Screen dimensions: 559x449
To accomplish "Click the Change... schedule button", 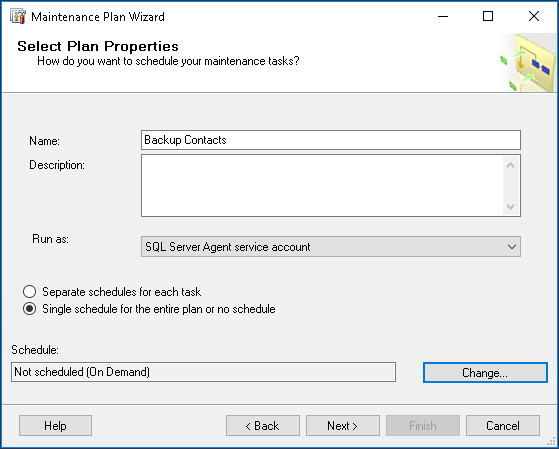I will (485, 373).
